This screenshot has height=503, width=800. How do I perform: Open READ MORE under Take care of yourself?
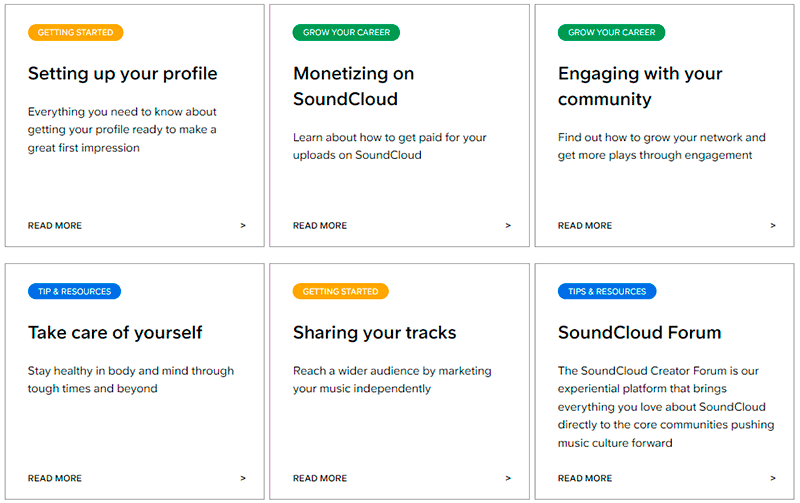click(x=55, y=479)
